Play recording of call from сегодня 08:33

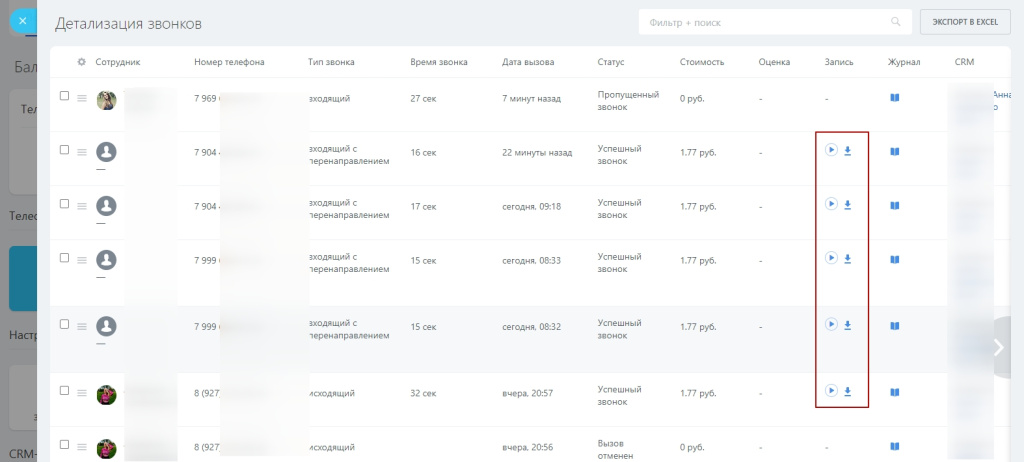coord(830,258)
